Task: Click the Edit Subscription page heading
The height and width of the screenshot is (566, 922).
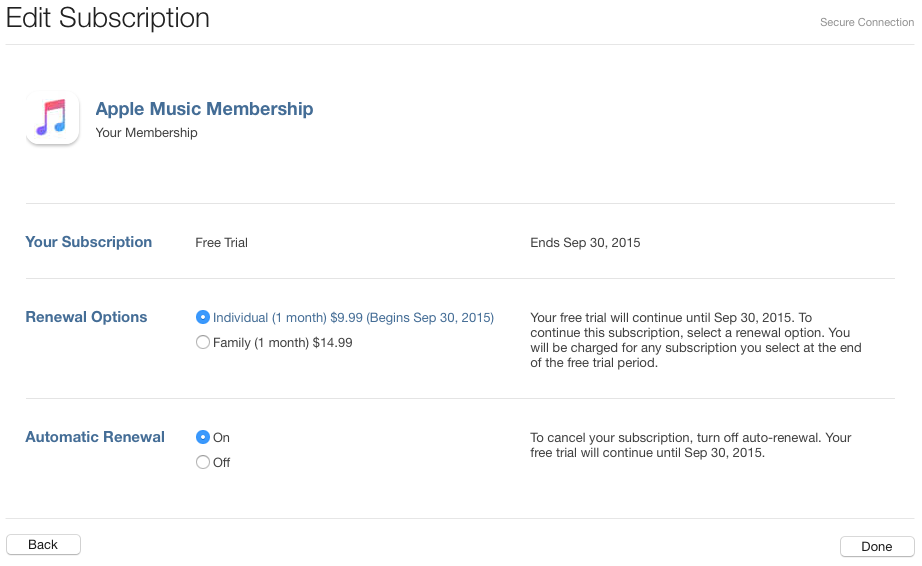Action: pos(108,18)
